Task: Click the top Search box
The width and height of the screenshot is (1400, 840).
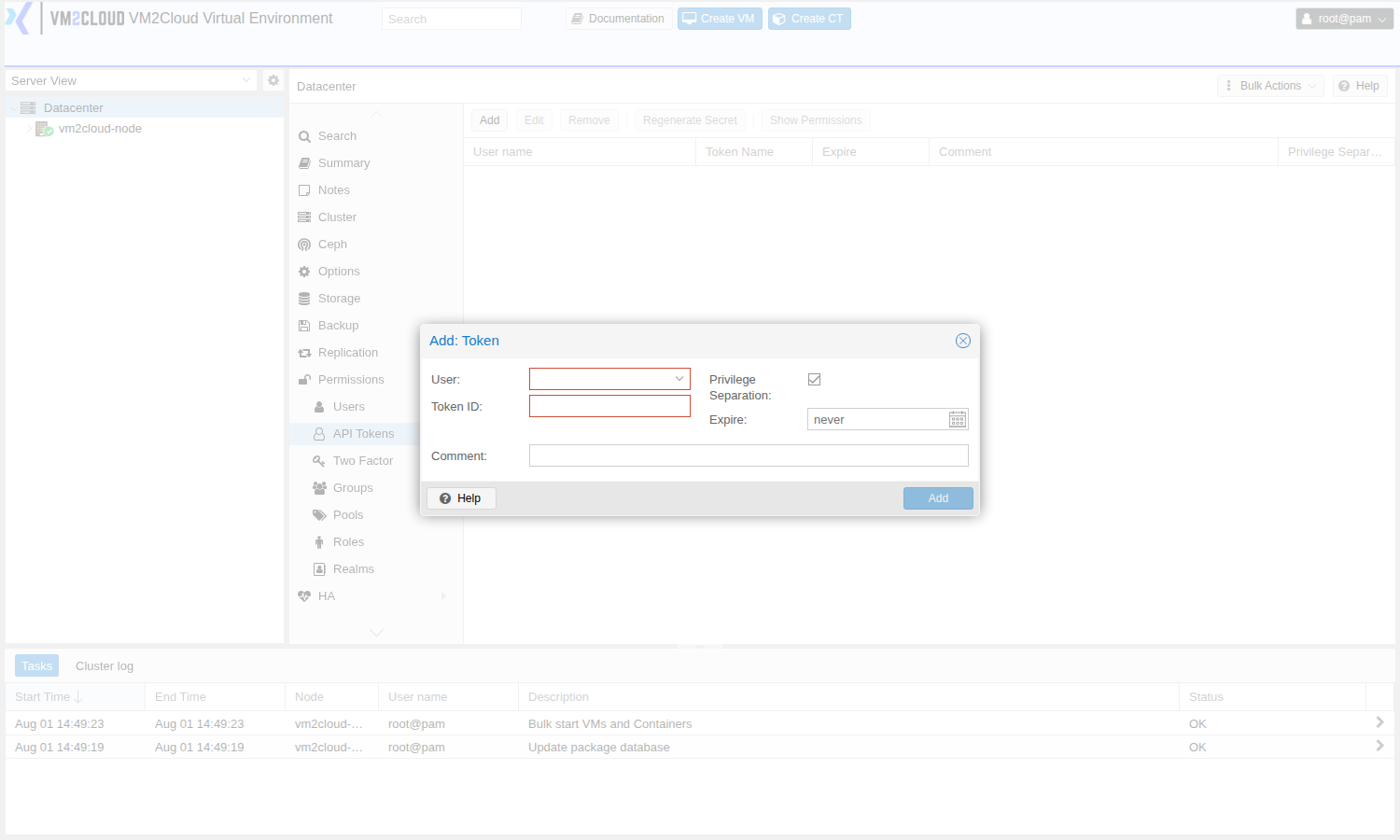Action: coord(452,19)
